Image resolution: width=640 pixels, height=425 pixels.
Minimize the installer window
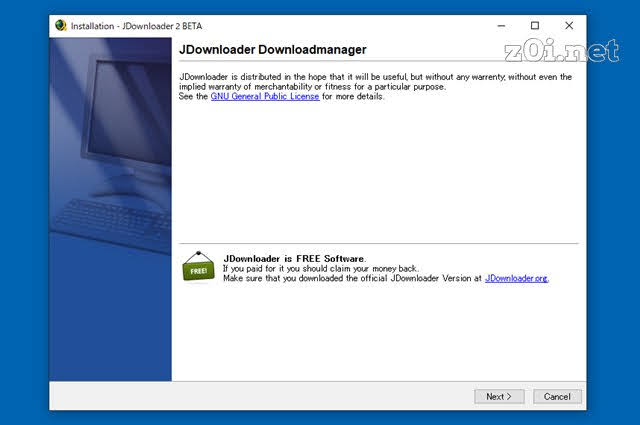click(x=501, y=26)
